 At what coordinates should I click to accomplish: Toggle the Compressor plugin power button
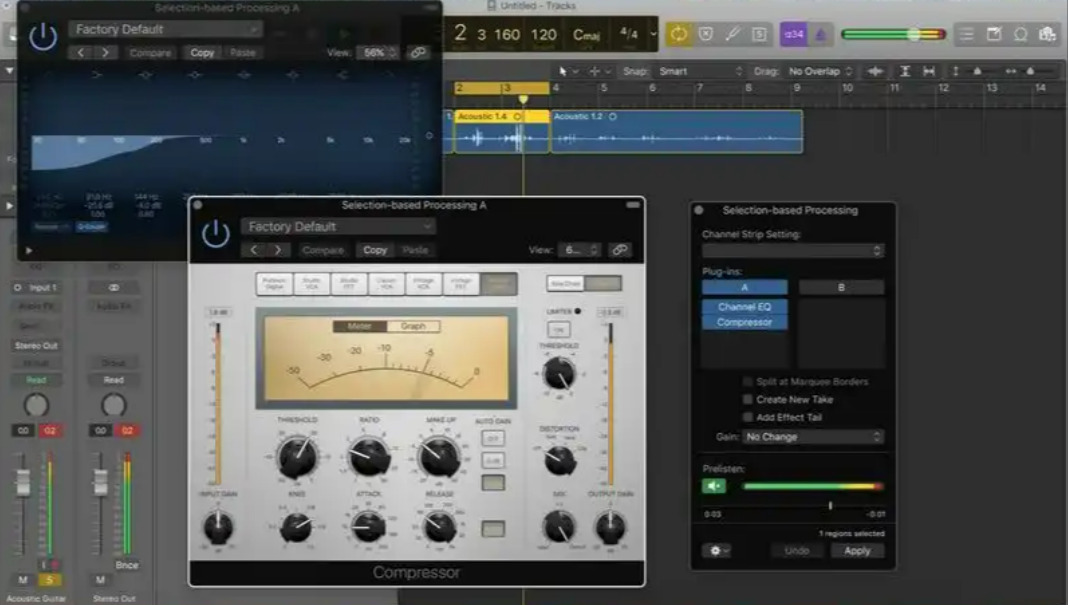216,234
